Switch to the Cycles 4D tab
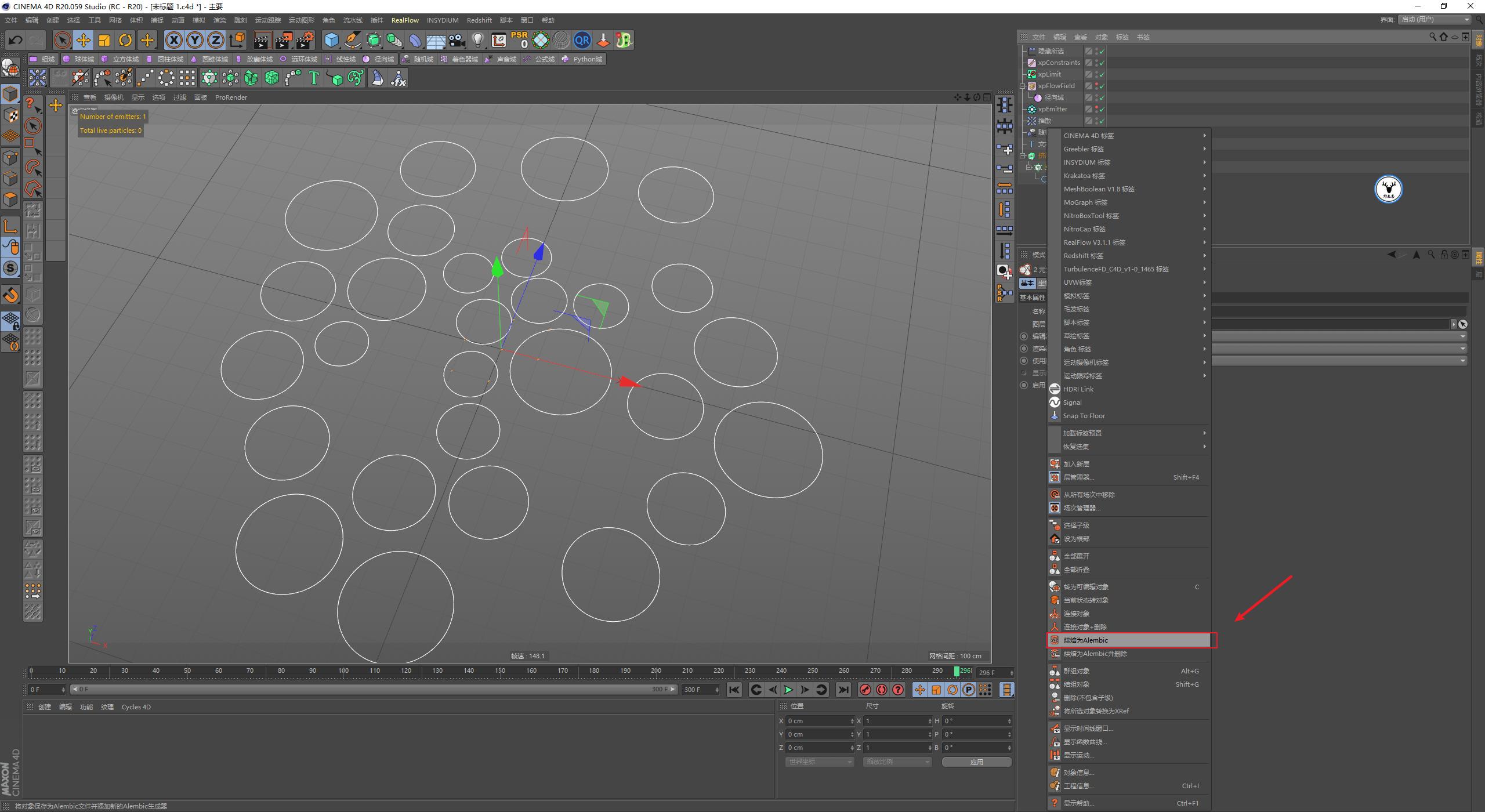This screenshot has width=1485, height=812. click(136, 706)
